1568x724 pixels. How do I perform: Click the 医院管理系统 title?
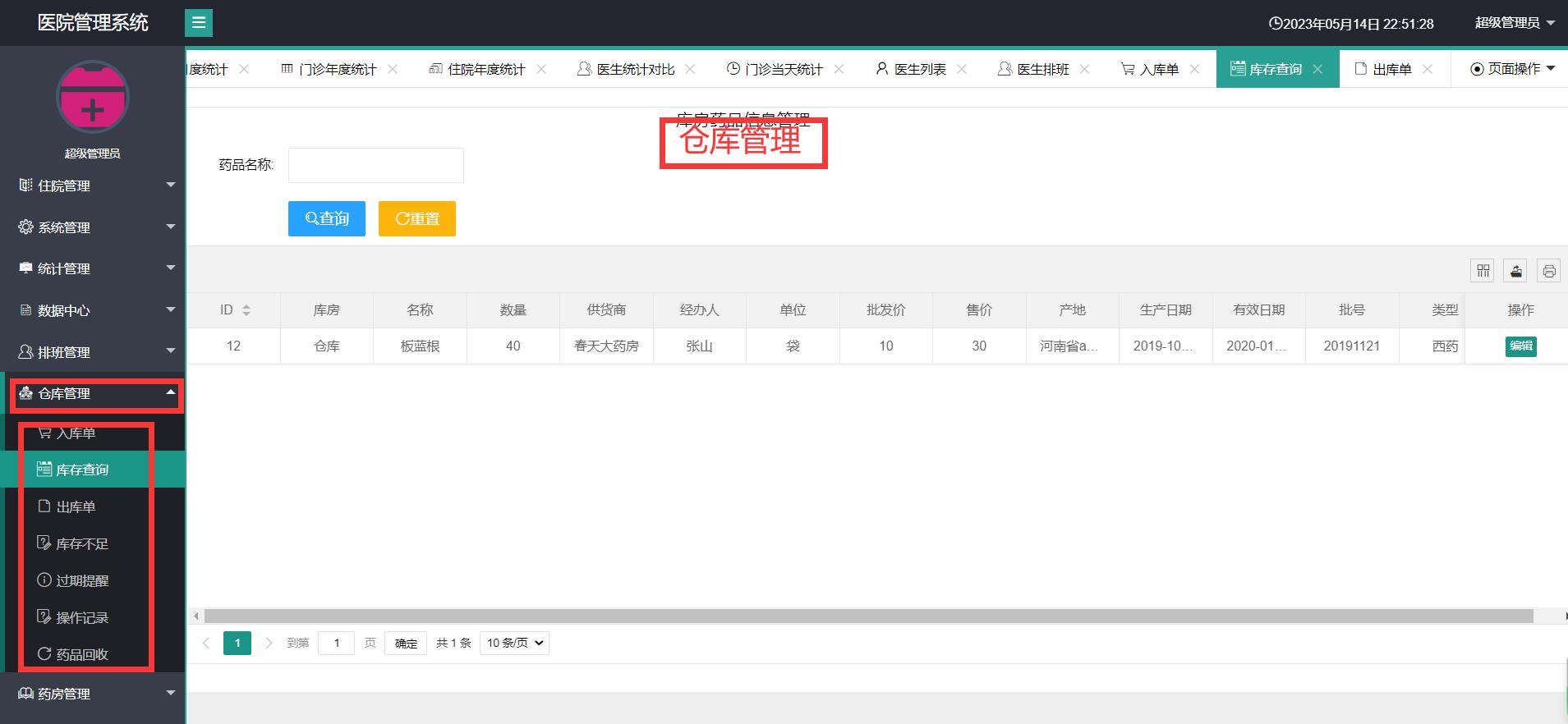[93, 23]
